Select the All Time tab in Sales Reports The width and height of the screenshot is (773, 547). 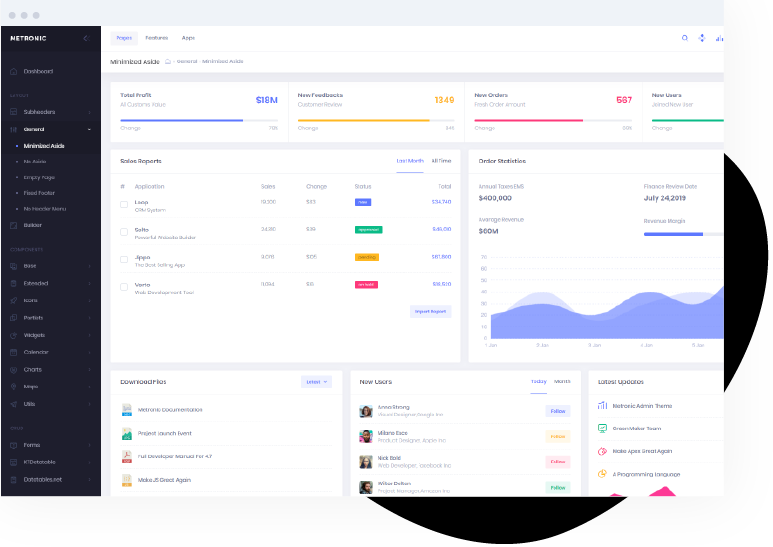[x=441, y=160]
